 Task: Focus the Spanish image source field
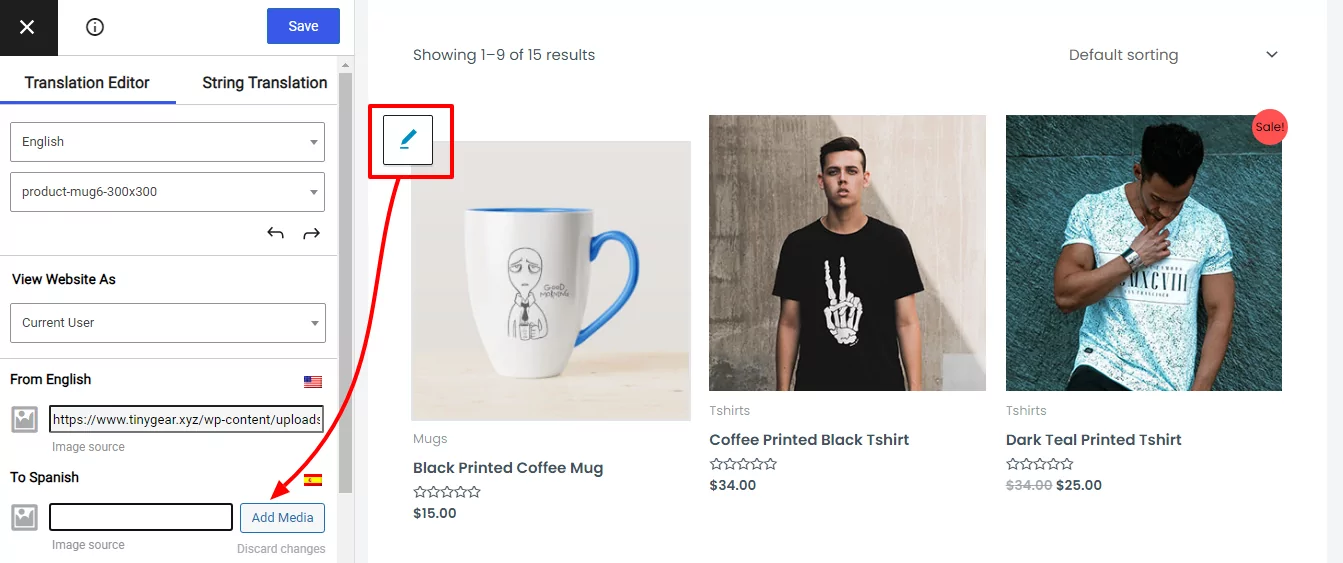141,517
